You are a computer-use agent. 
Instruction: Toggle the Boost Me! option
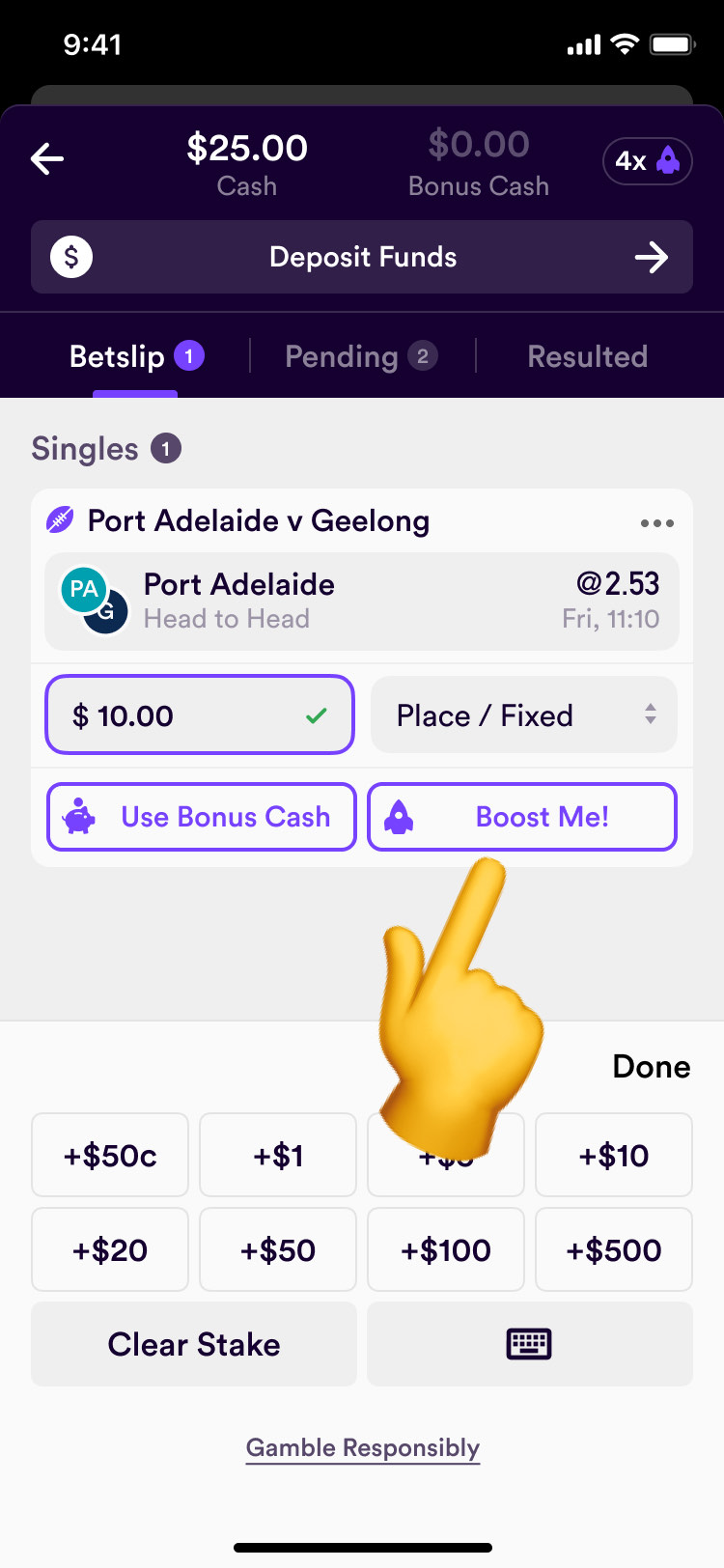522,817
